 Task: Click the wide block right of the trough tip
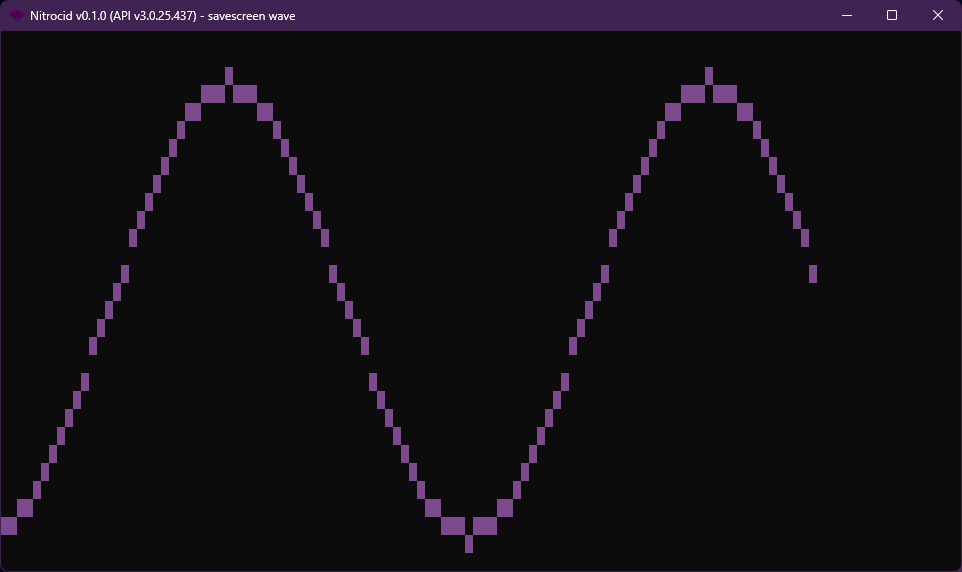(x=485, y=526)
